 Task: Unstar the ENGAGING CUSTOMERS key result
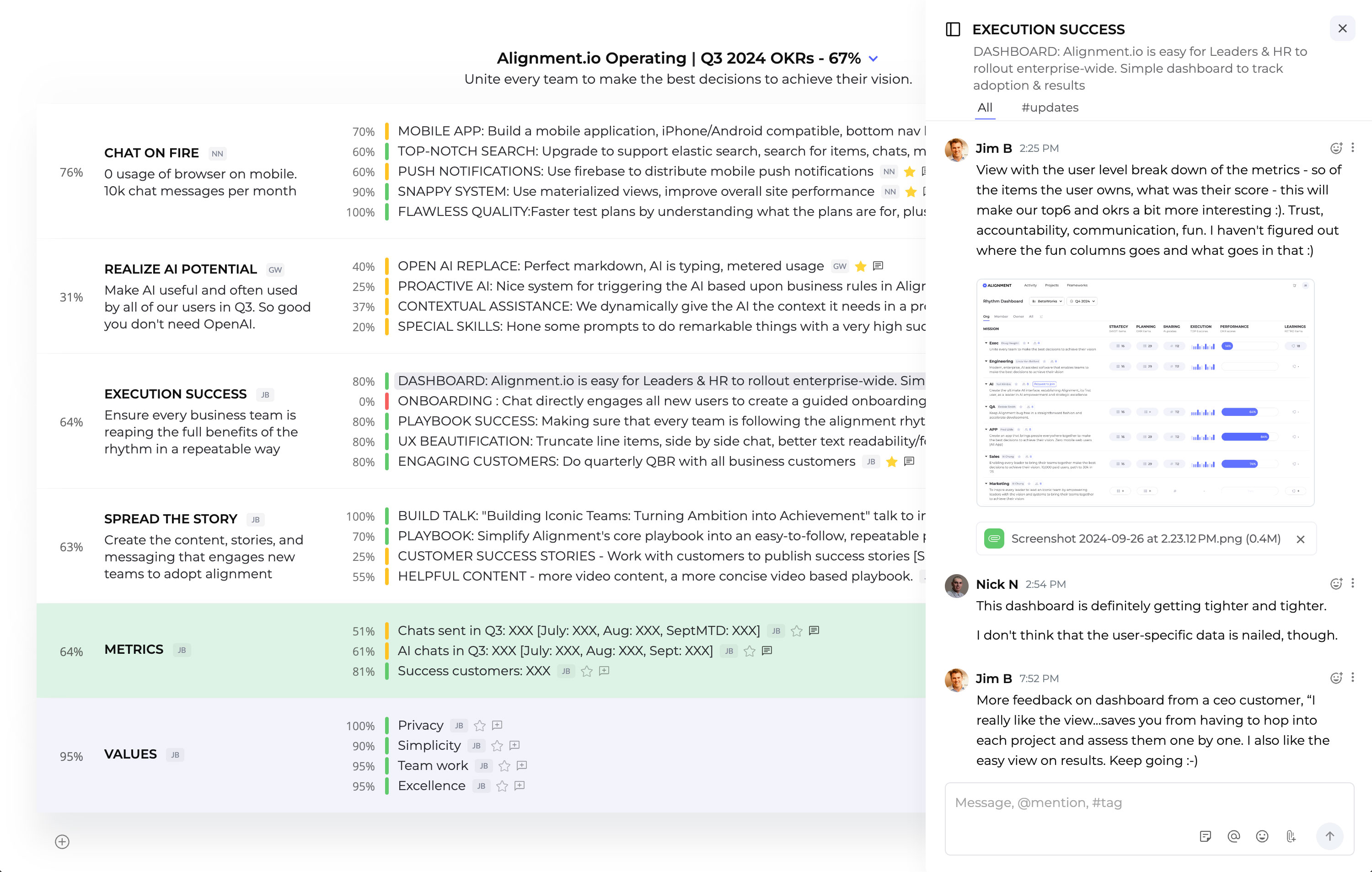tap(892, 462)
